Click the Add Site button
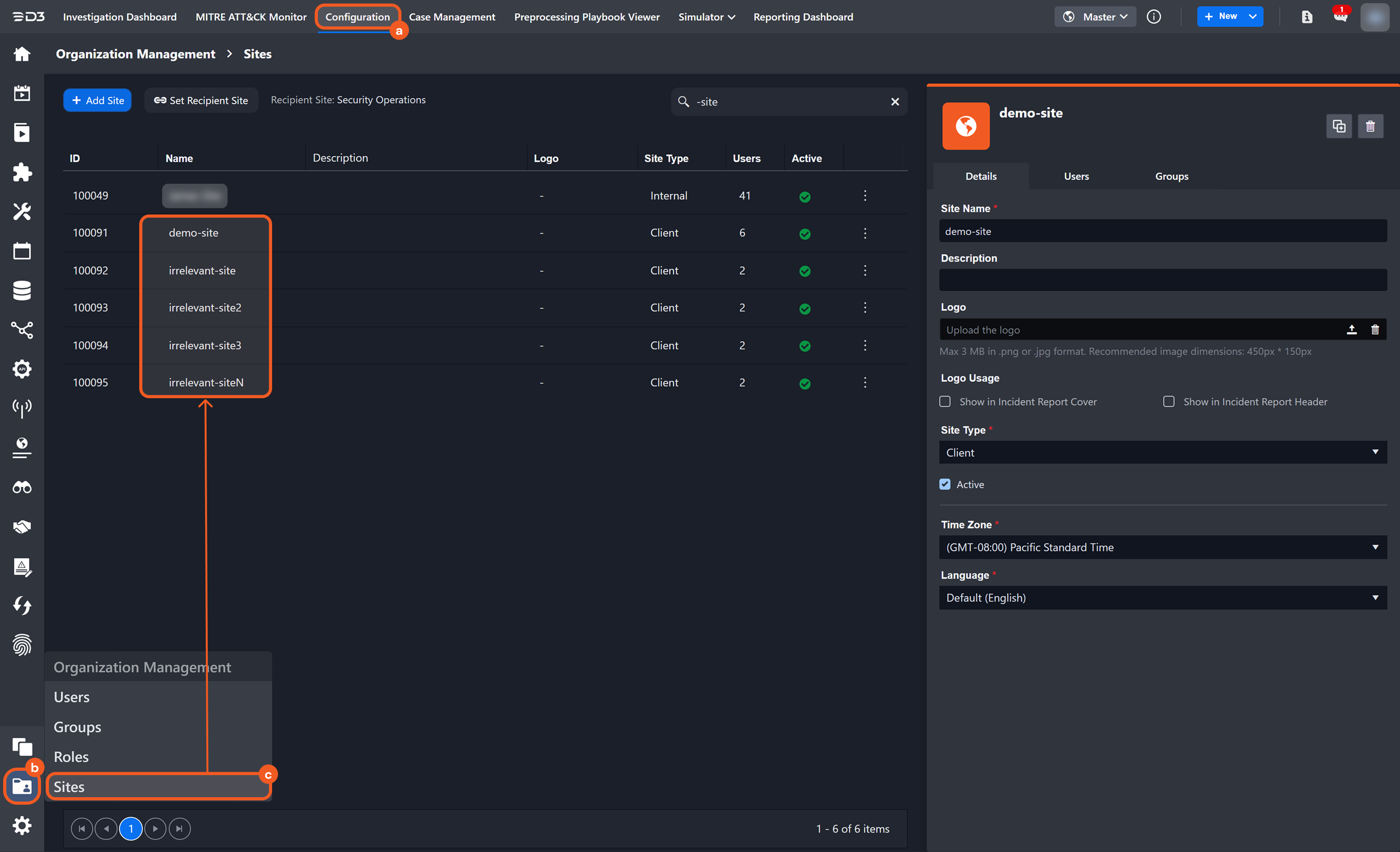The image size is (1400, 852). point(98,101)
